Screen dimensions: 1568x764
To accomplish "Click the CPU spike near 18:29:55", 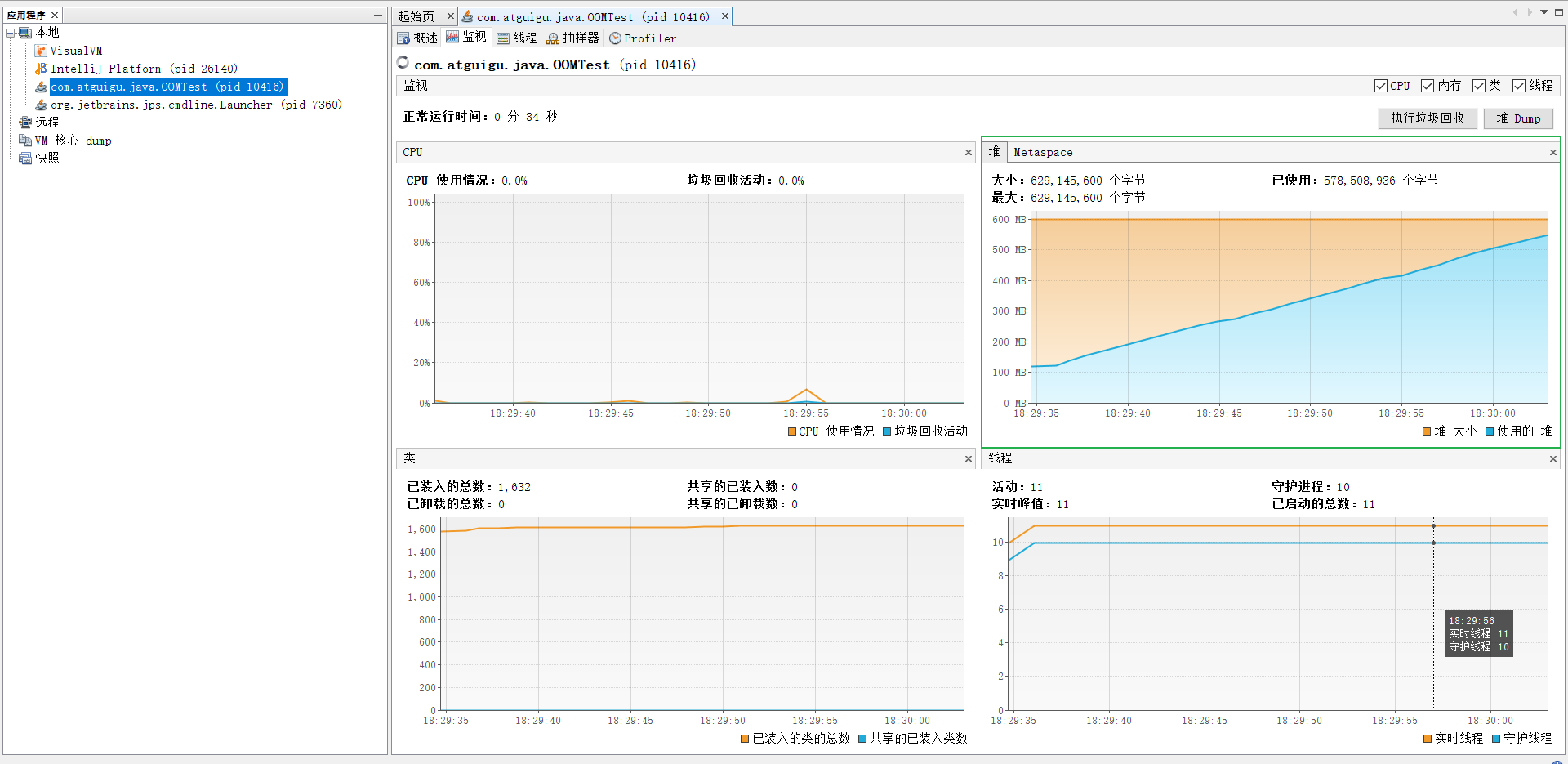I will coord(806,391).
